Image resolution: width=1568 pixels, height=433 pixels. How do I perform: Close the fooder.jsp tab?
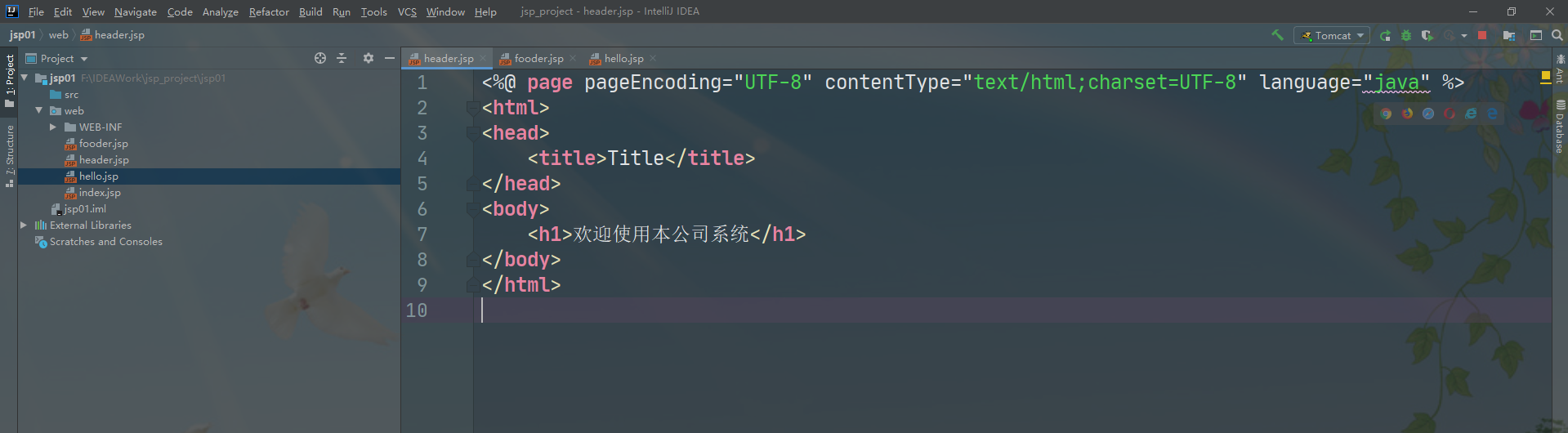point(573,59)
